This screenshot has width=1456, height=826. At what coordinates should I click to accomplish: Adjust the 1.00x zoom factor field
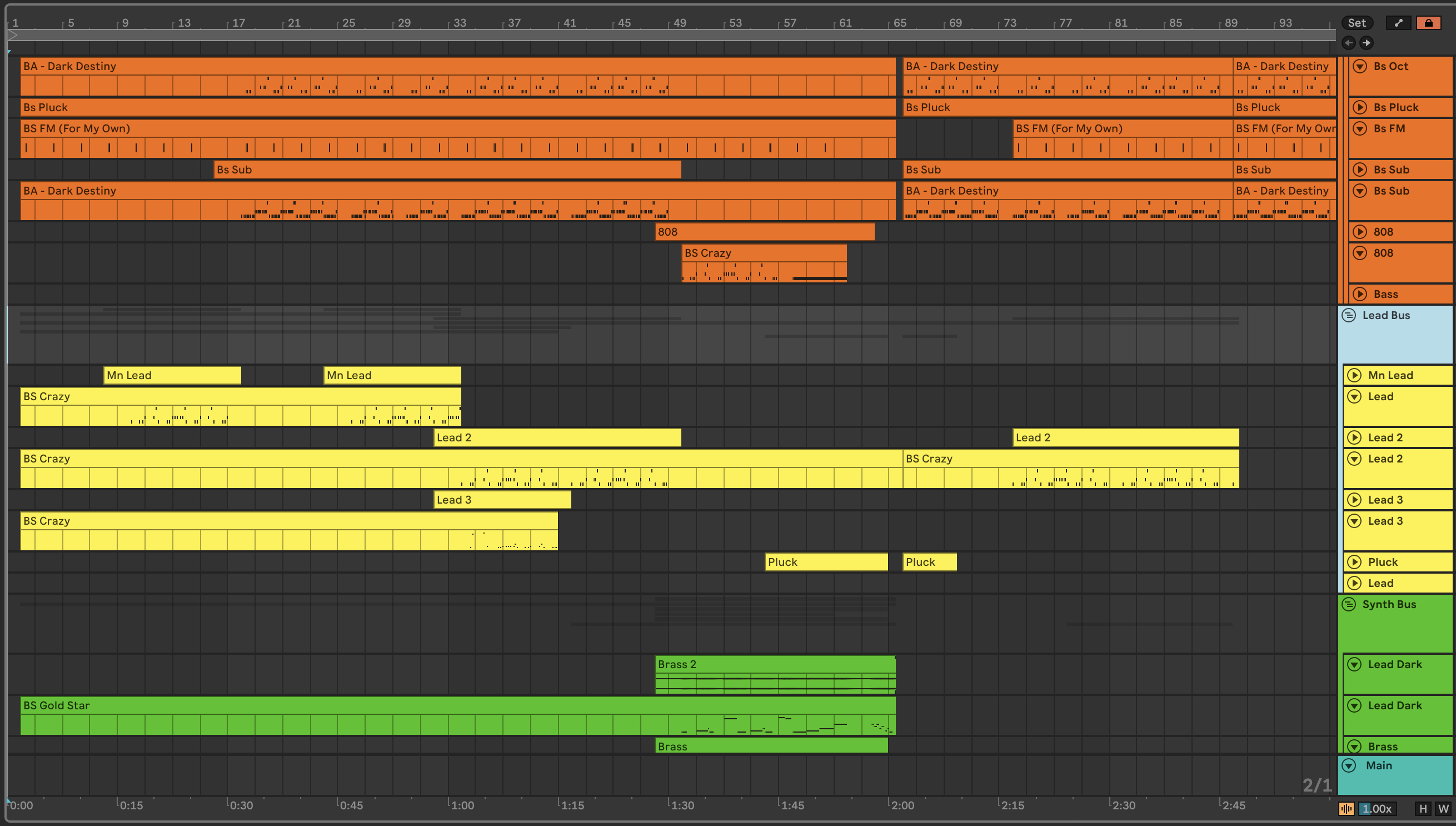click(x=1377, y=808)
